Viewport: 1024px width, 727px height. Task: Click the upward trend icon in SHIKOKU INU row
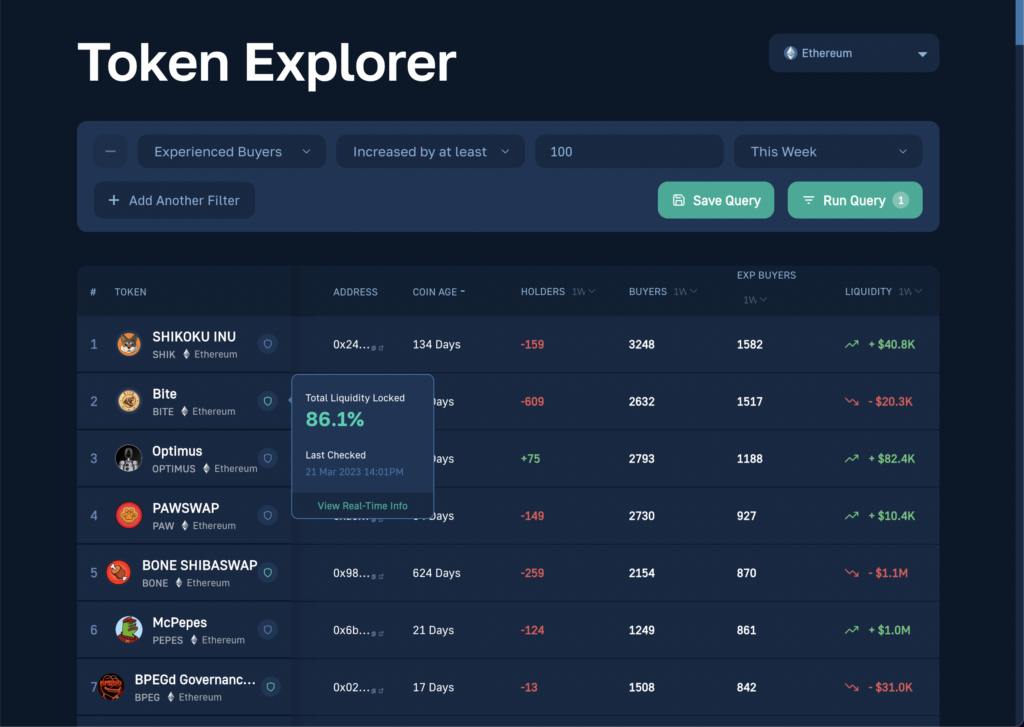(852, 344)
